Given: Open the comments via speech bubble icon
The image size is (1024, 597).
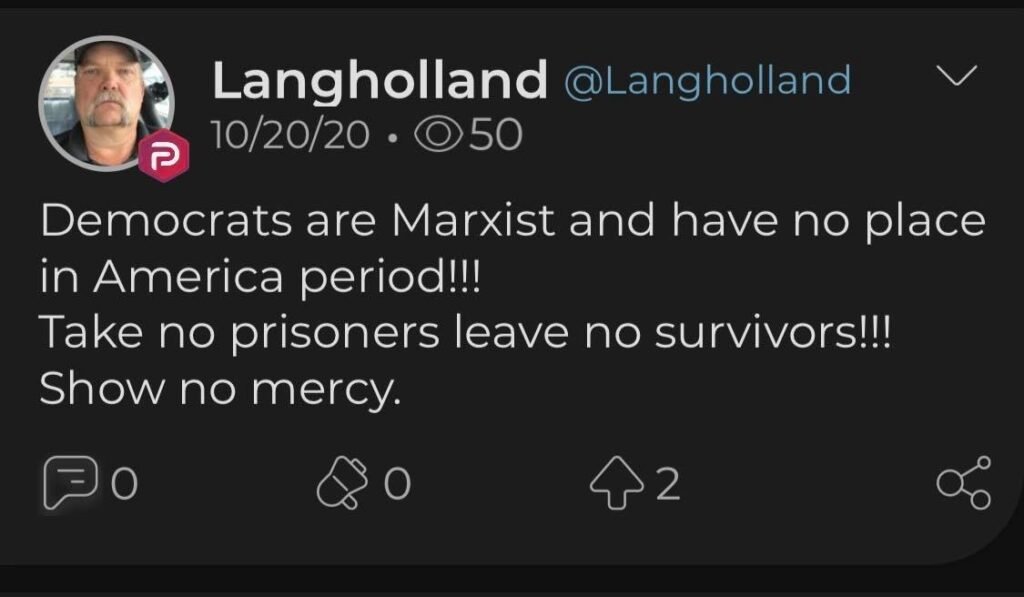Looking at the screenshot, I should [x=68, y=483].
